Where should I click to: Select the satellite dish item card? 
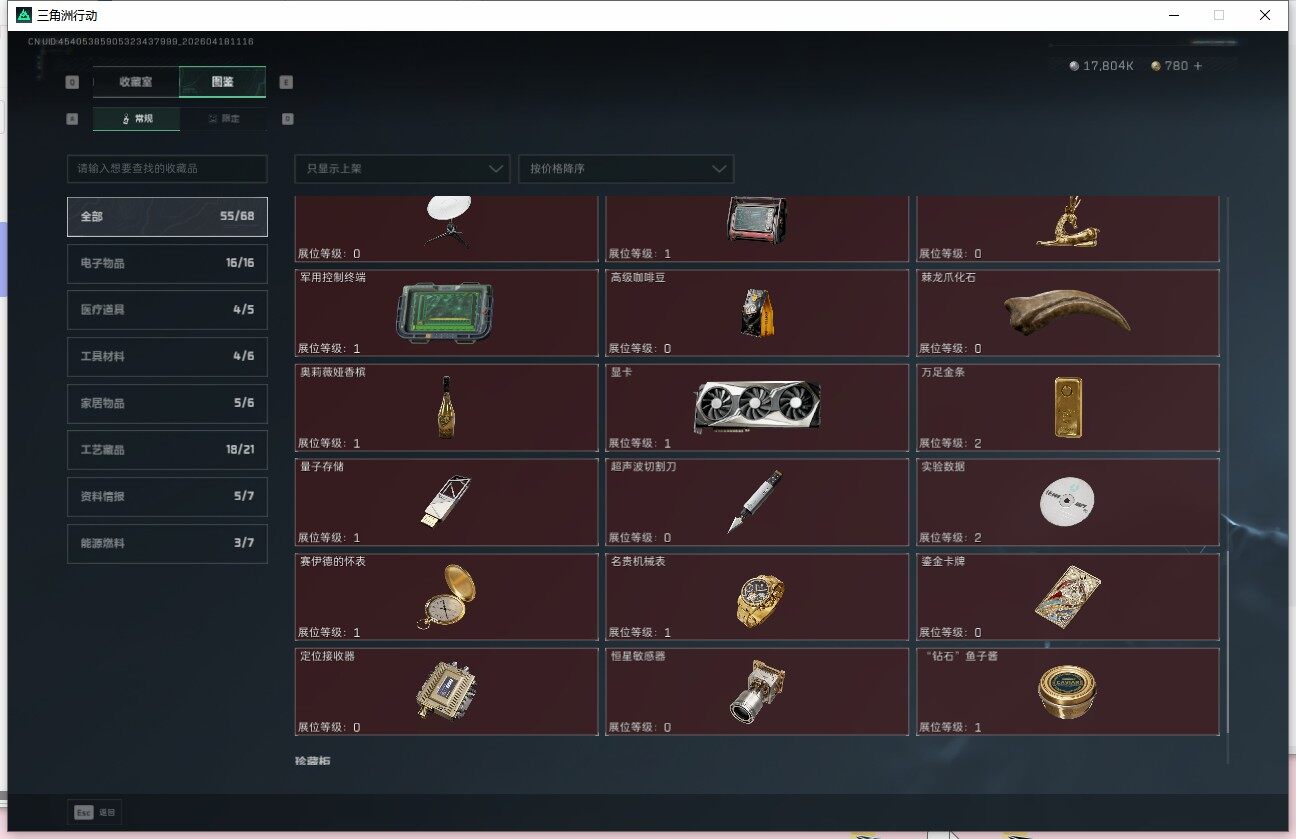coord(446,229)
